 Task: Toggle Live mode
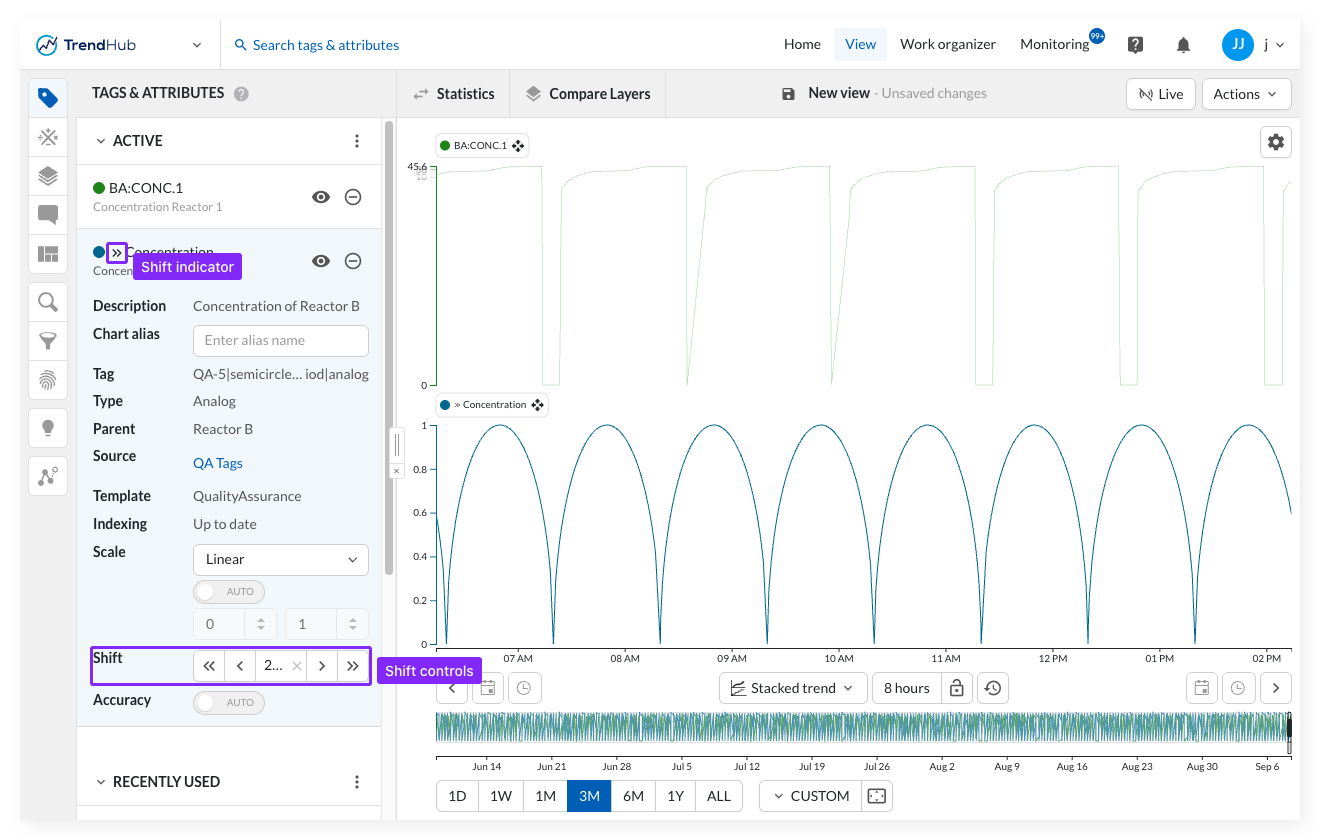coord(1160,94)
